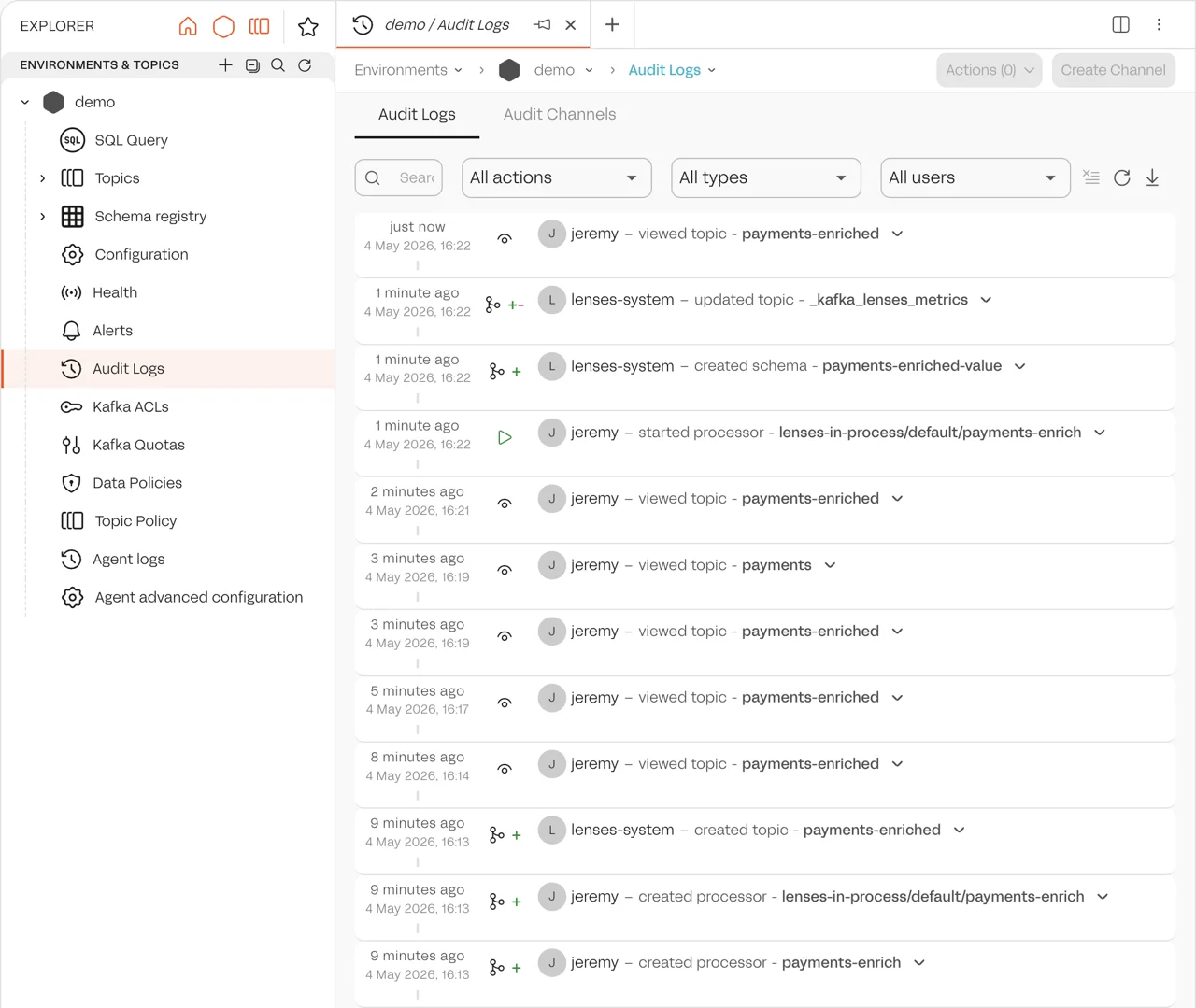The image size is (1196, 1008).
Task: Click the Actions (0) button
Action: pyautogui.click(x=990, y=70)
